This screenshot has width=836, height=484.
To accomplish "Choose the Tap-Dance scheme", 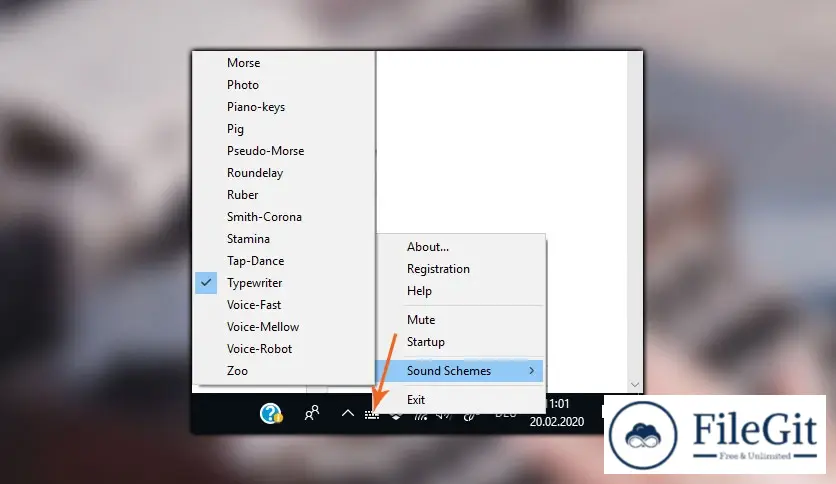I will point(284,261).
